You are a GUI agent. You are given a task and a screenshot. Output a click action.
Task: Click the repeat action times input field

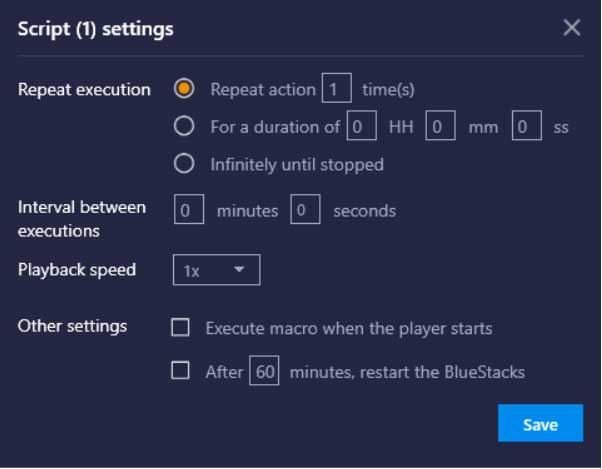(336, 89)
